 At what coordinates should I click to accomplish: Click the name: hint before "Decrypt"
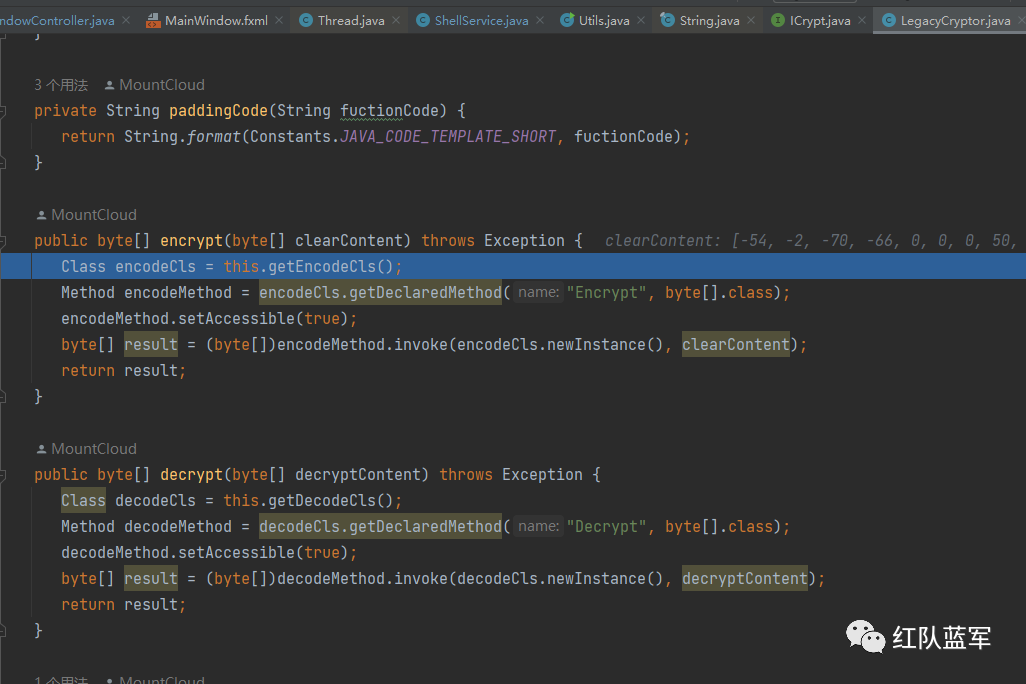539,527
